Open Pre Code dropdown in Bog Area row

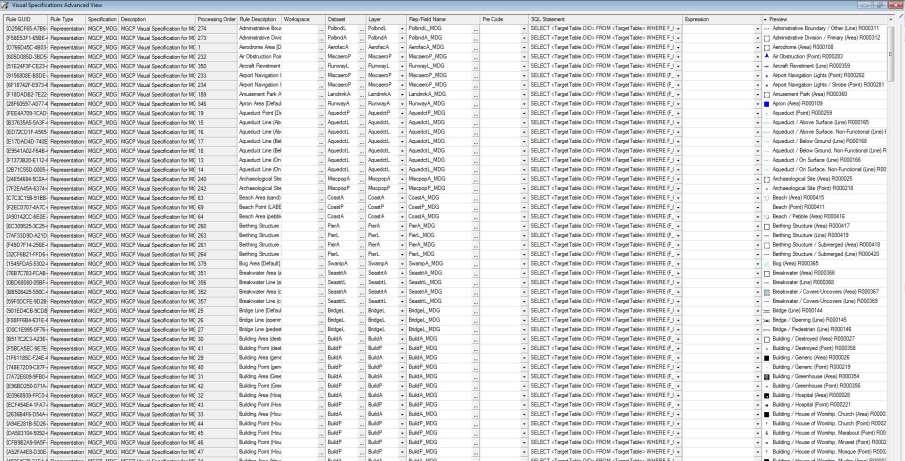click(524, 264)
